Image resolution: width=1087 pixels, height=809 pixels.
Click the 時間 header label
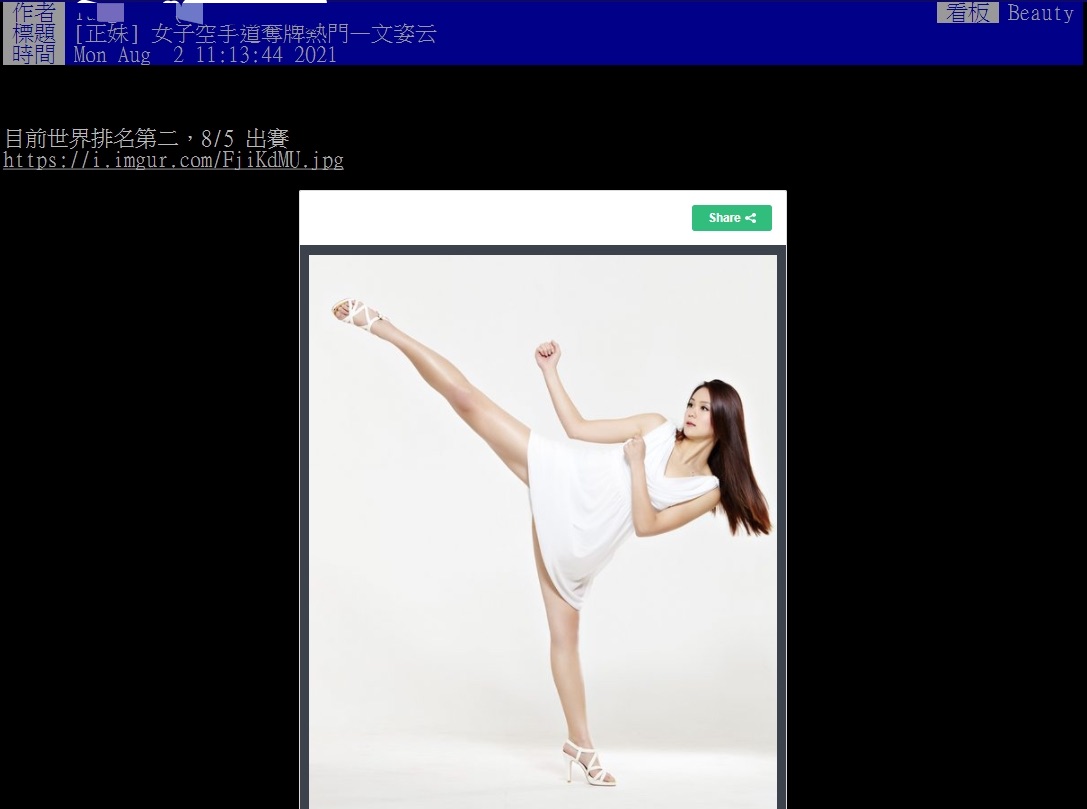[x=34, y=55]
